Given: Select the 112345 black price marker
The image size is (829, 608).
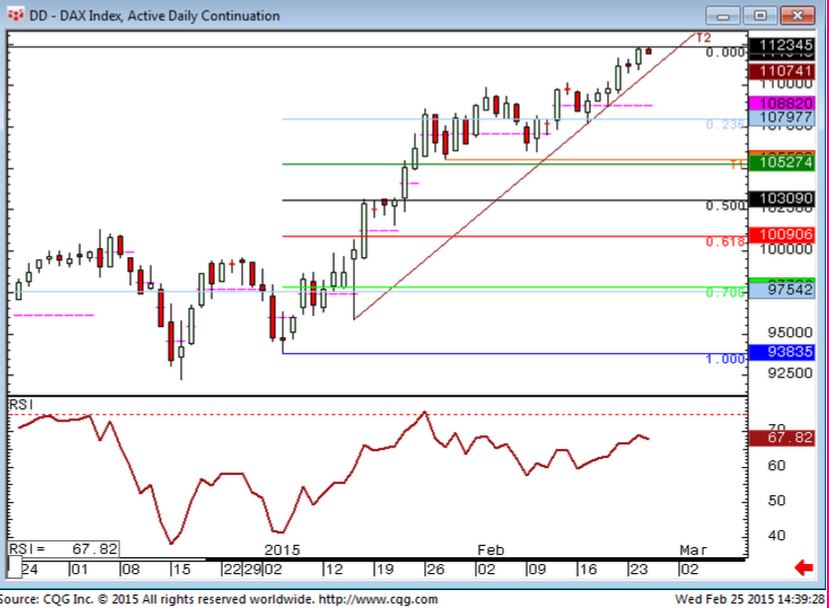Looking at the screenshot, I should tap(787, 46).
